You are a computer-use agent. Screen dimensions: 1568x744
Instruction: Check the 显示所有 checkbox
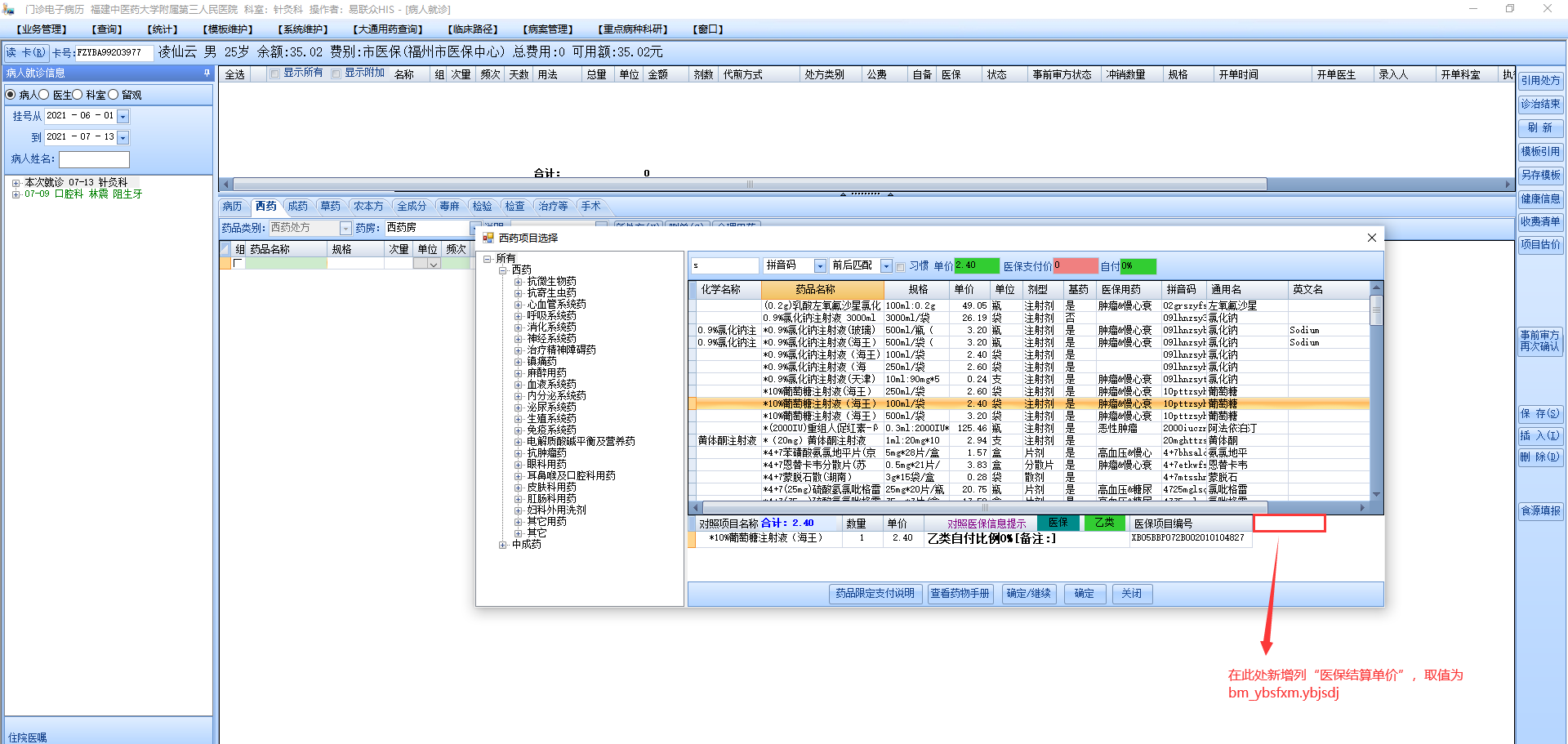tap(276, 74)
